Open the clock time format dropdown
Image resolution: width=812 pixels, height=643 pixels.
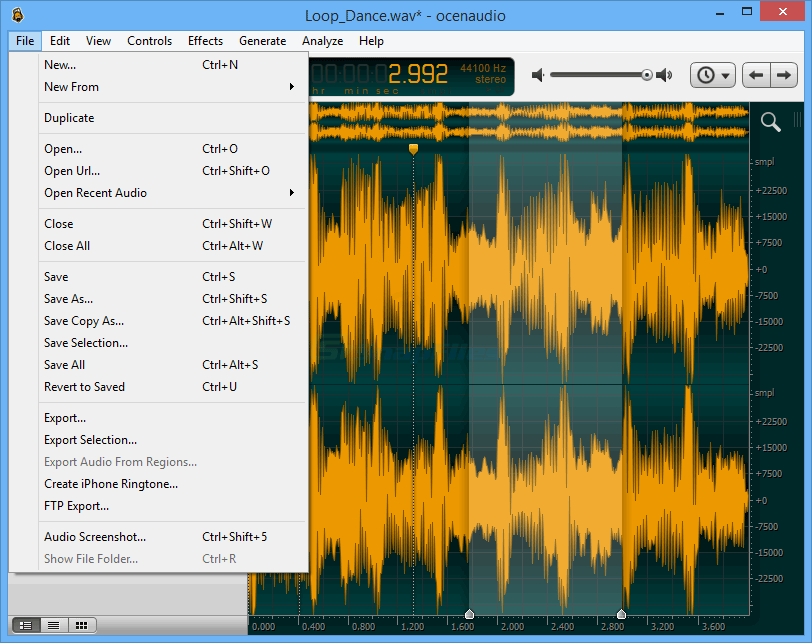pos(712,75)
